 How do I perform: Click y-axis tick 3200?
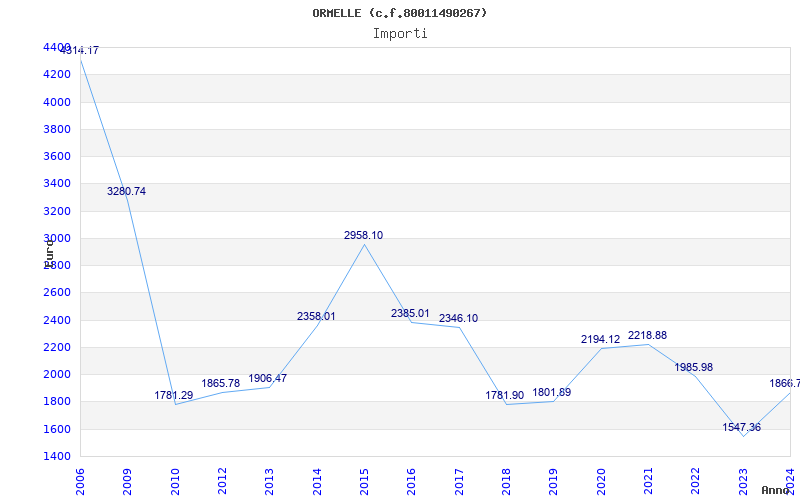pyautogui.click(x=57, y=211)
